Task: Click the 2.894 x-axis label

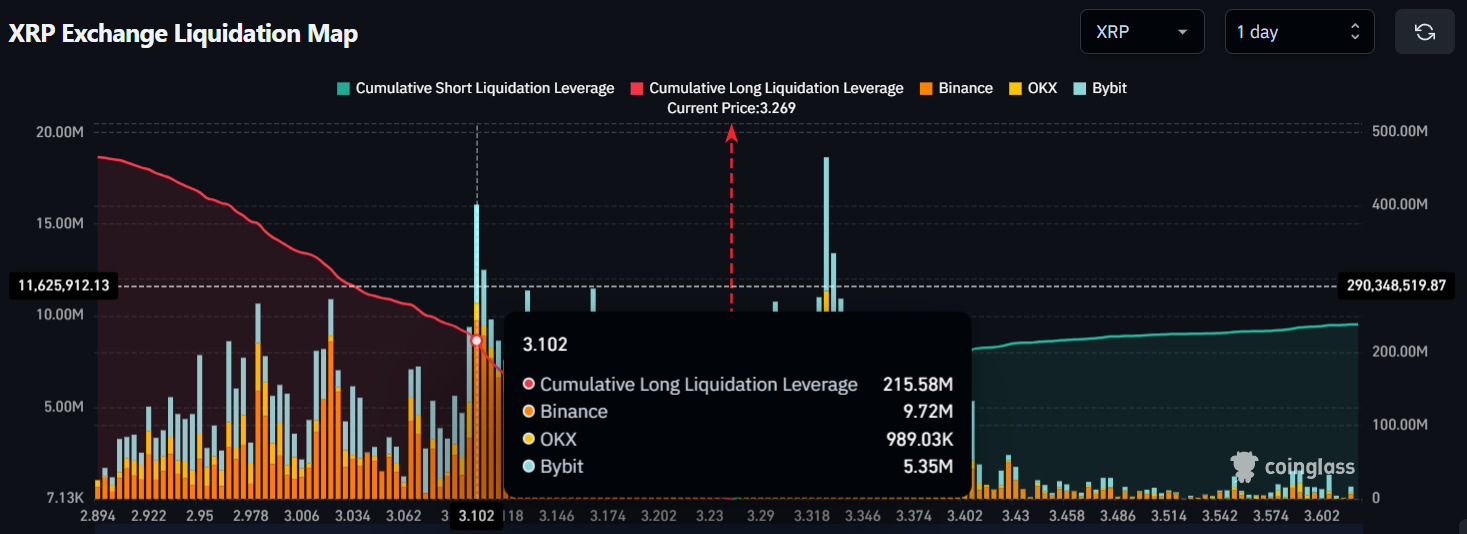Action: coord(99,516)
